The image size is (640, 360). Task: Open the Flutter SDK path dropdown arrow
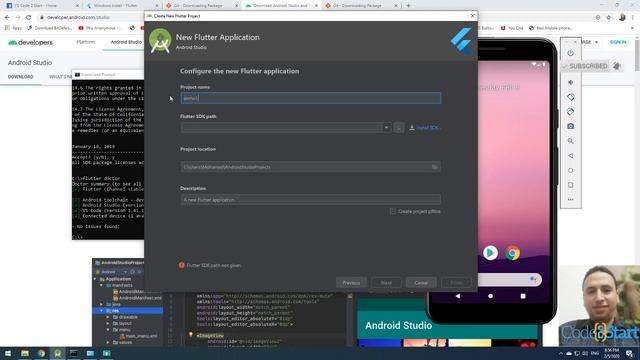386,127
